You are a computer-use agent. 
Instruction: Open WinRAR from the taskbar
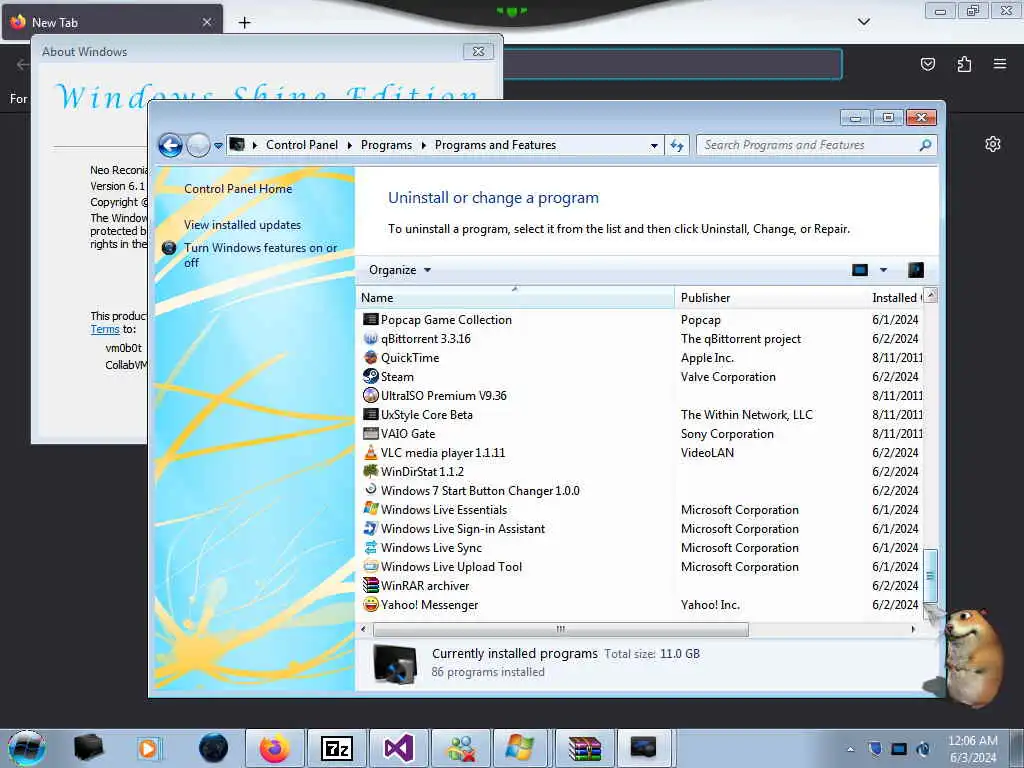(584, 748)
